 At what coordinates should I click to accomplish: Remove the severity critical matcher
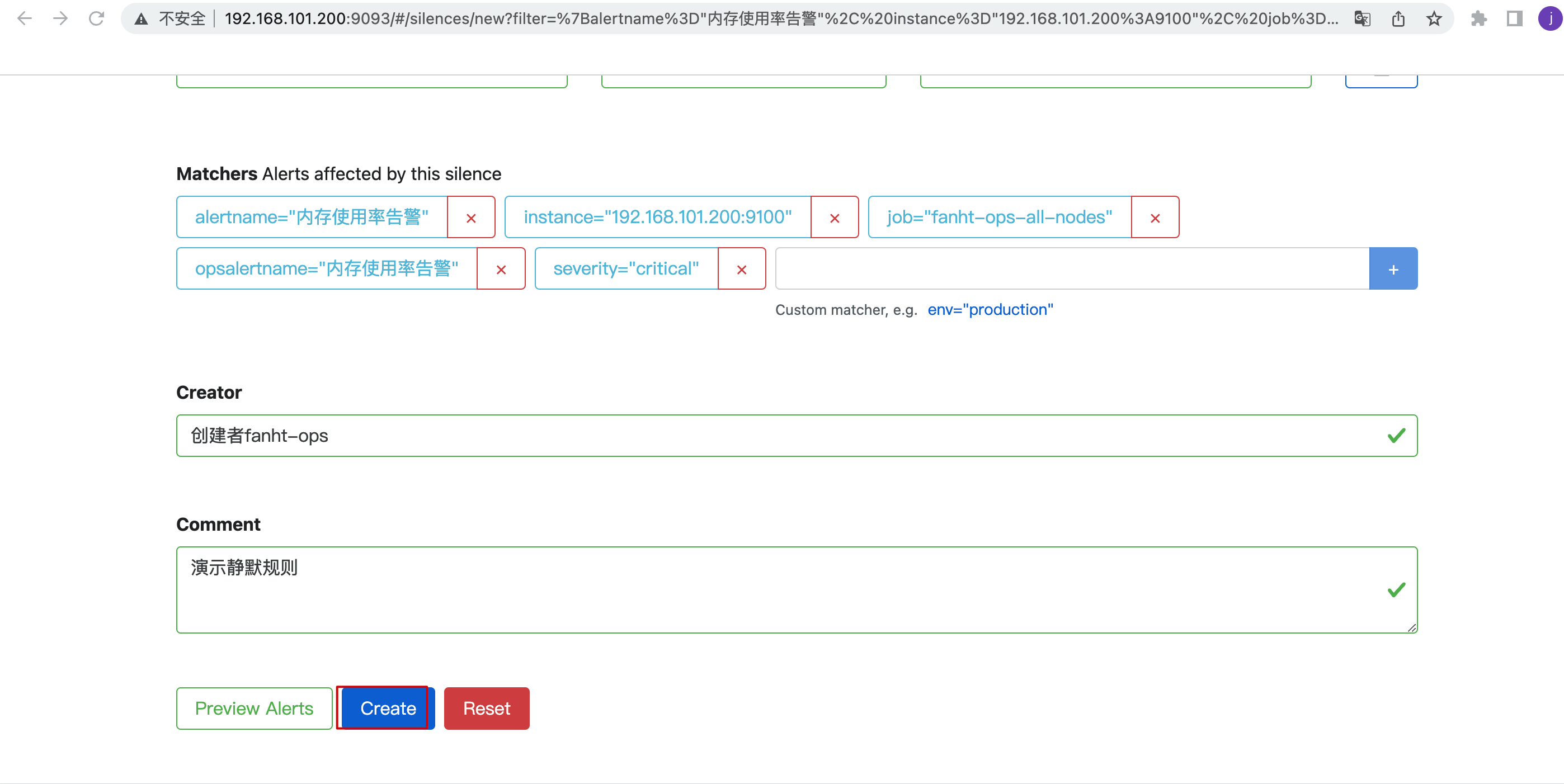pos(742,269)
